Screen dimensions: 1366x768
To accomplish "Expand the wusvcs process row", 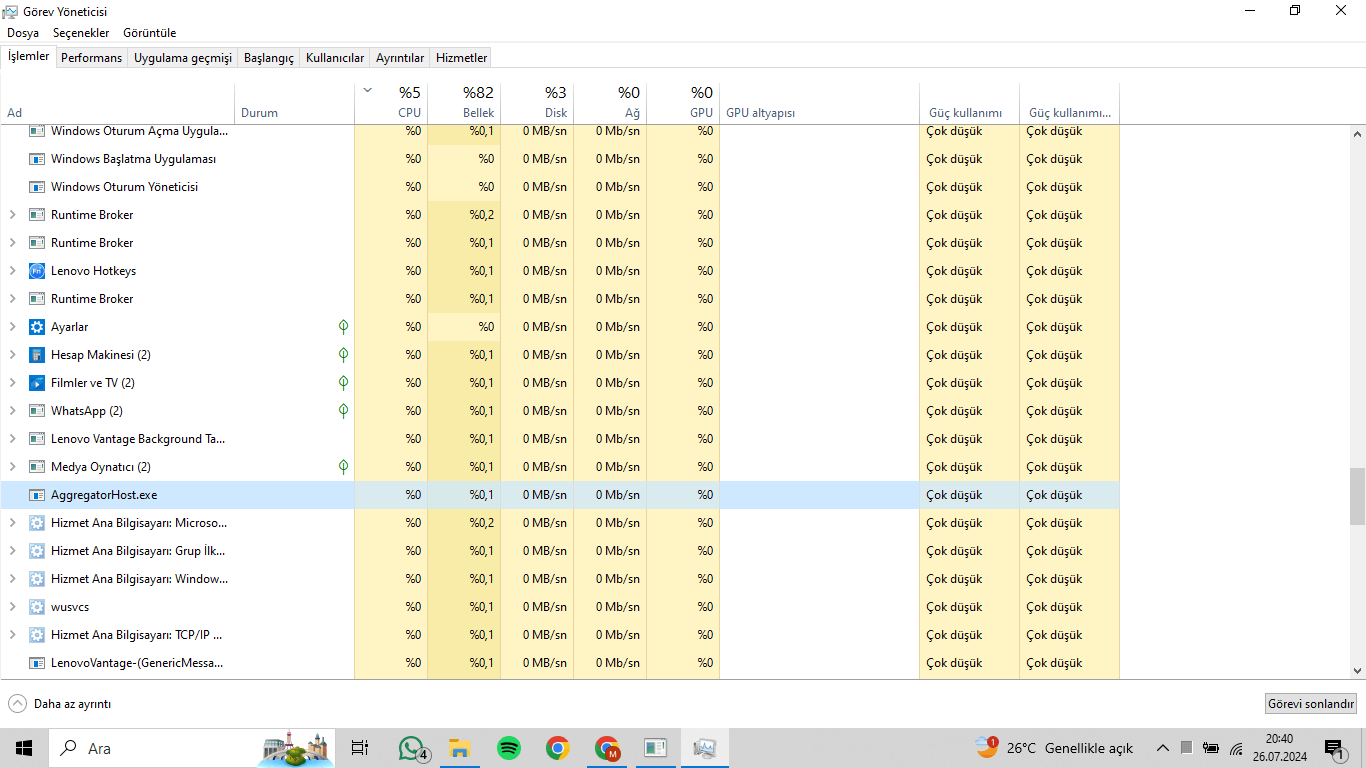I will tap(13, 607).
